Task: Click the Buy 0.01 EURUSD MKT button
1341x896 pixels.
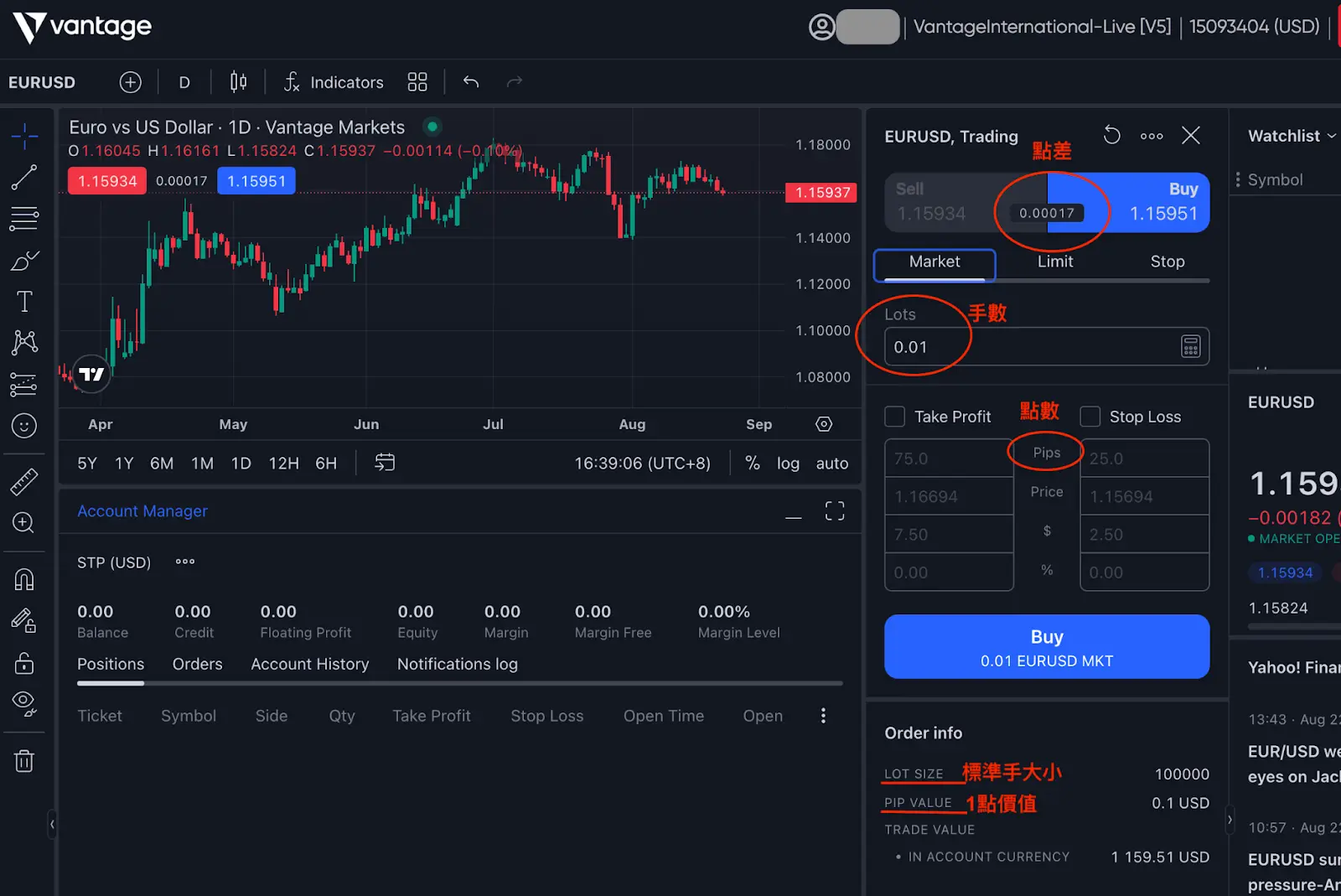Action: [1046, 647]
